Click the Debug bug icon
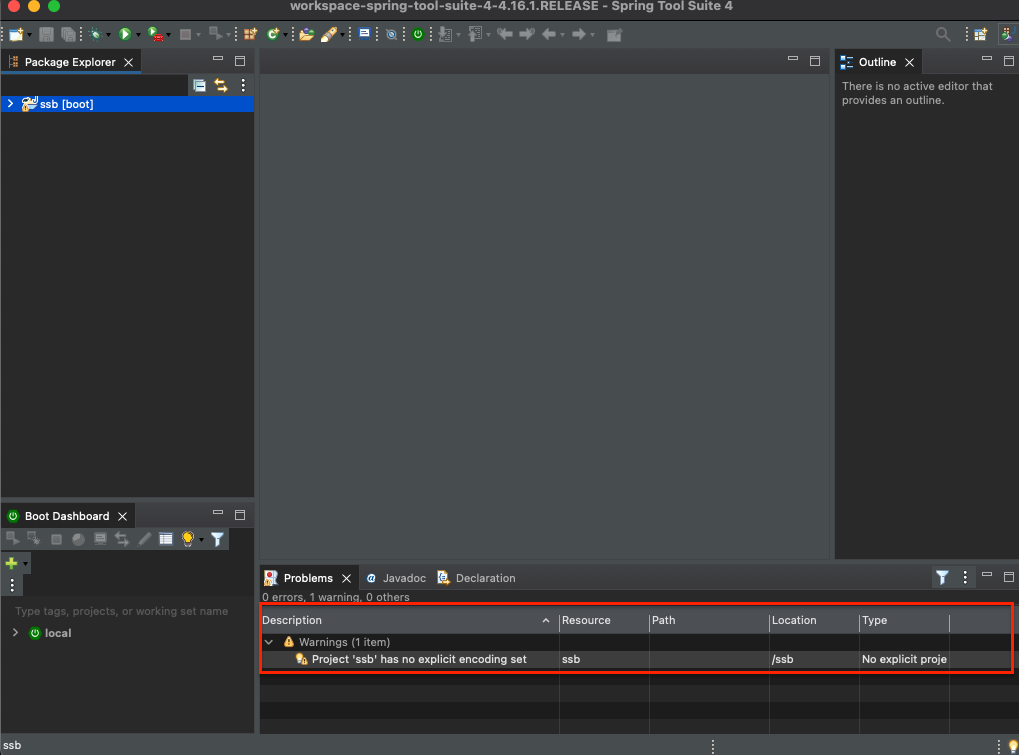 [x=95, y=34]
